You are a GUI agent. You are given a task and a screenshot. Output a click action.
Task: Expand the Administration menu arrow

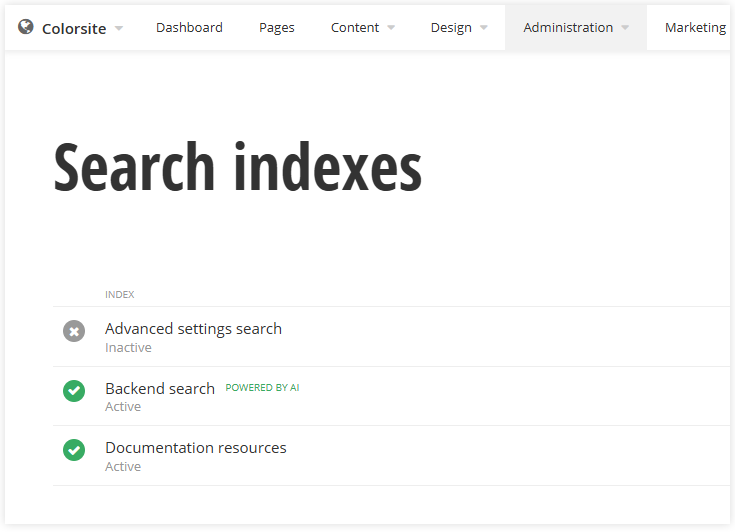pyautogui.click(x=625, y=28)
